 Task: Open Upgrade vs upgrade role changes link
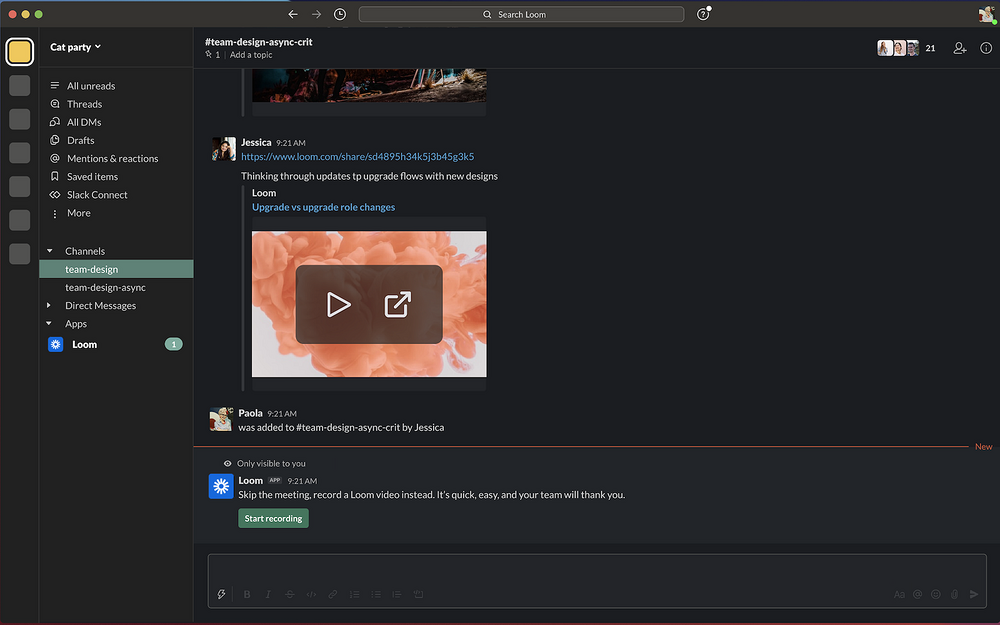(323, 207)
